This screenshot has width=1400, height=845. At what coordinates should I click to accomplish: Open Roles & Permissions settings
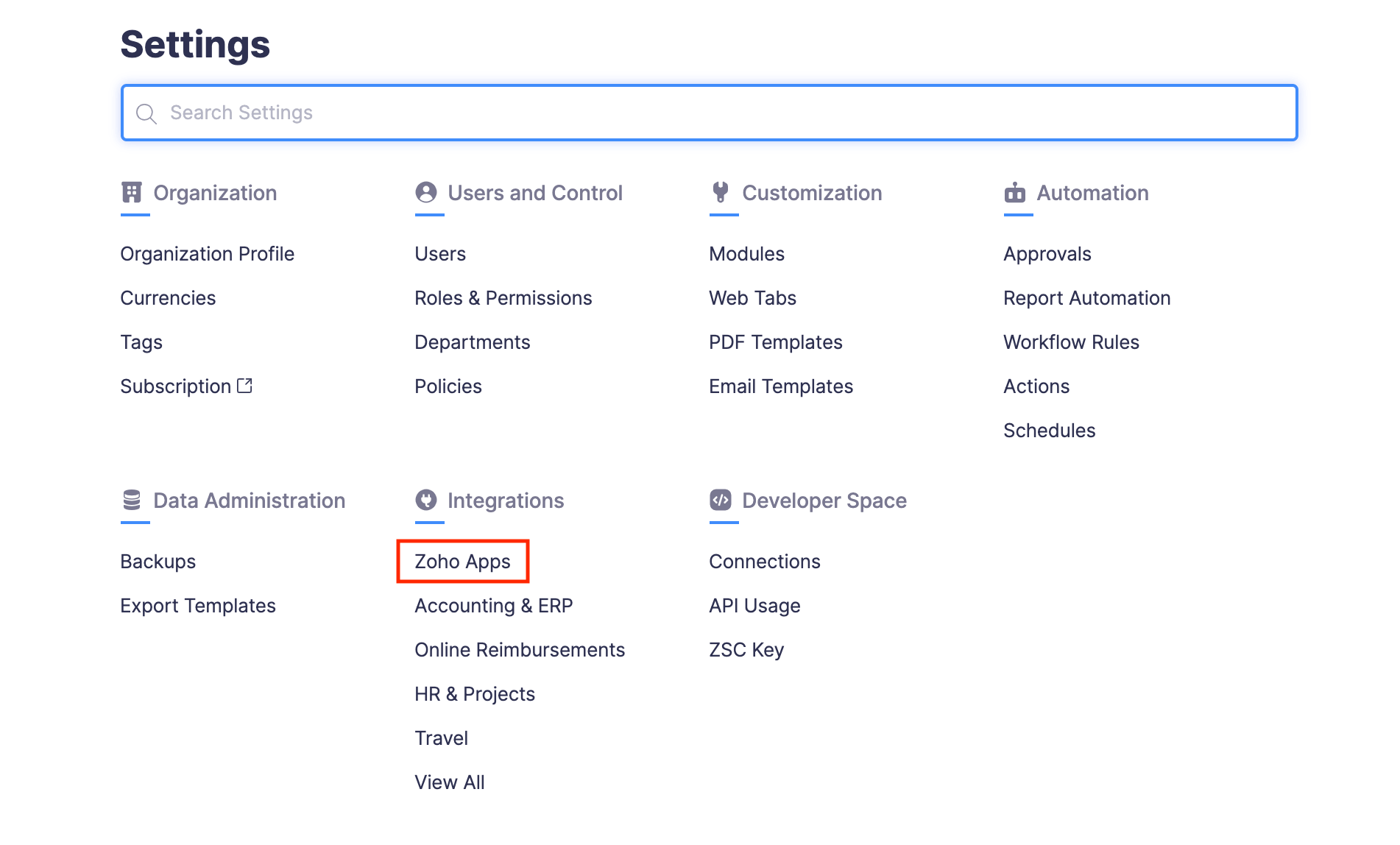tap(503, 297)
